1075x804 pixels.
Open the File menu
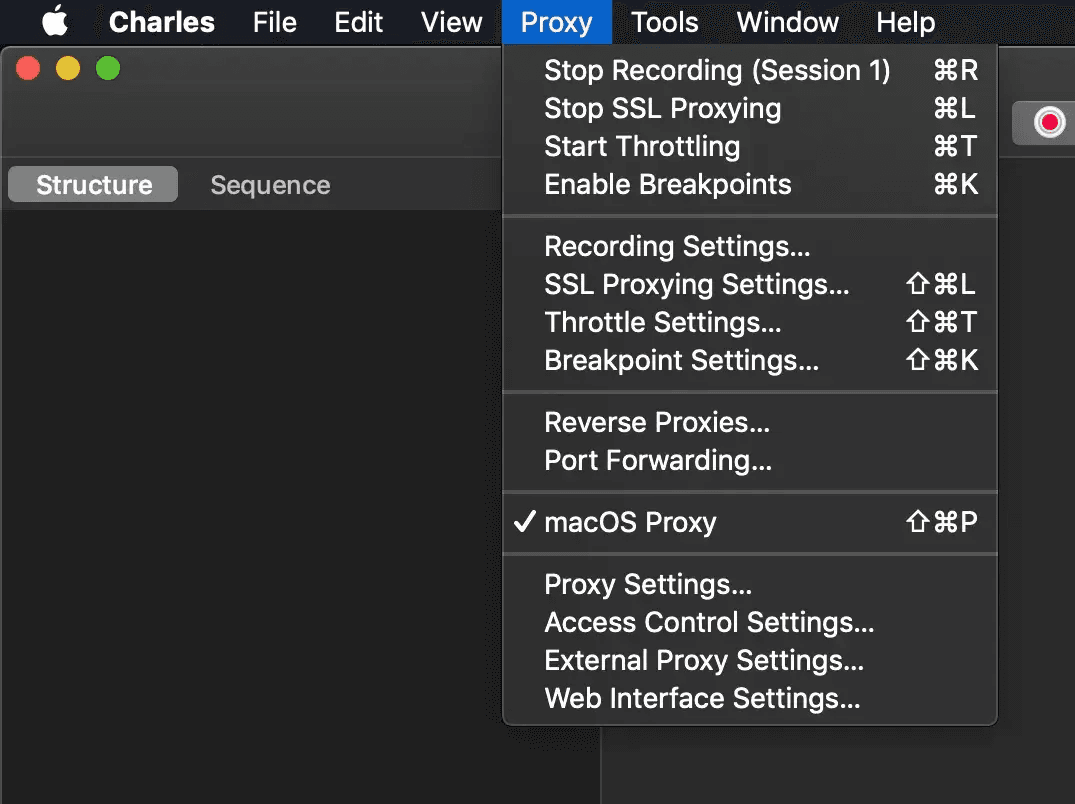[274, 22]
